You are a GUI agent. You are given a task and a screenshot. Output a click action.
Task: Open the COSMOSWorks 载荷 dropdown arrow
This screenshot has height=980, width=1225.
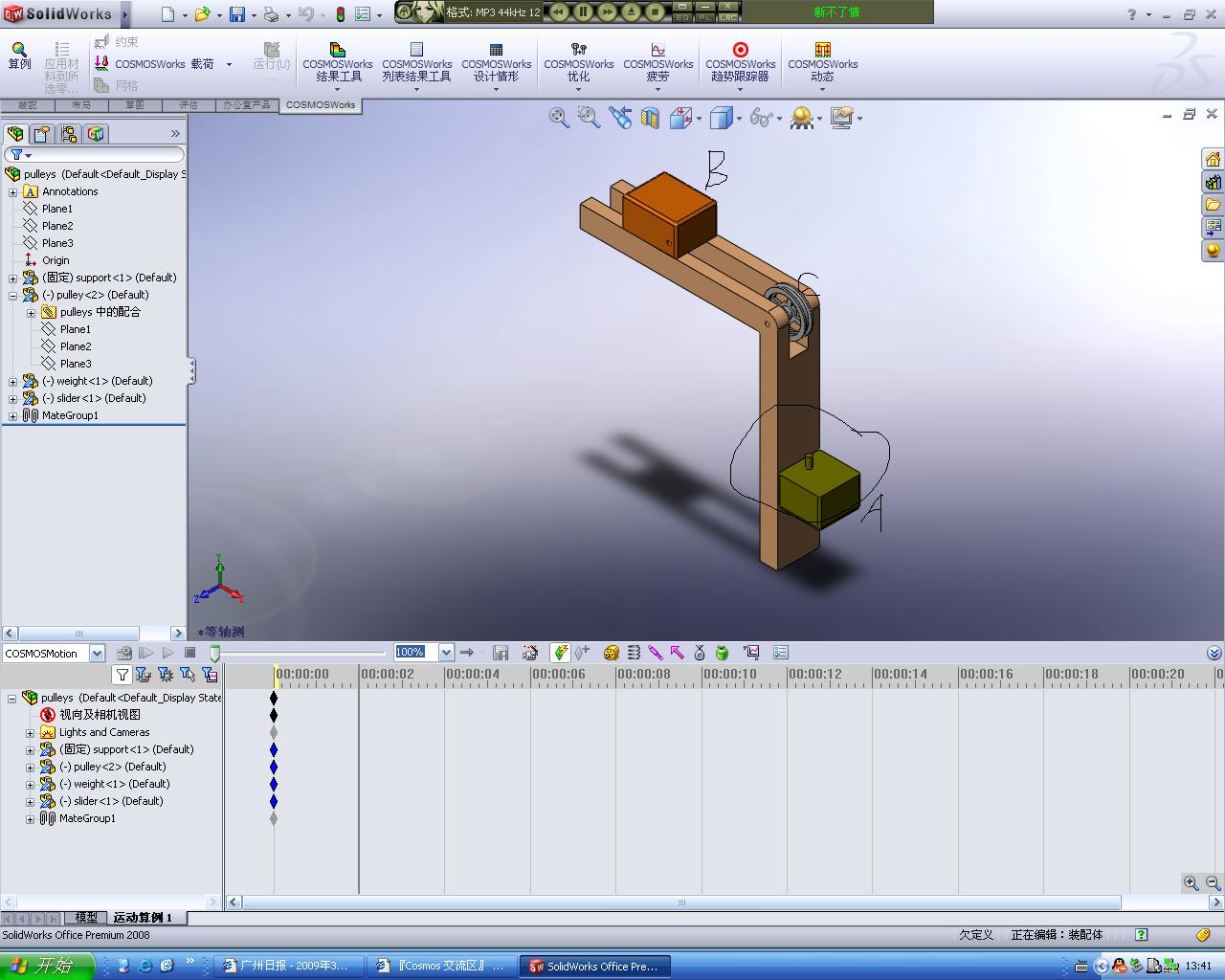(229, 64)
